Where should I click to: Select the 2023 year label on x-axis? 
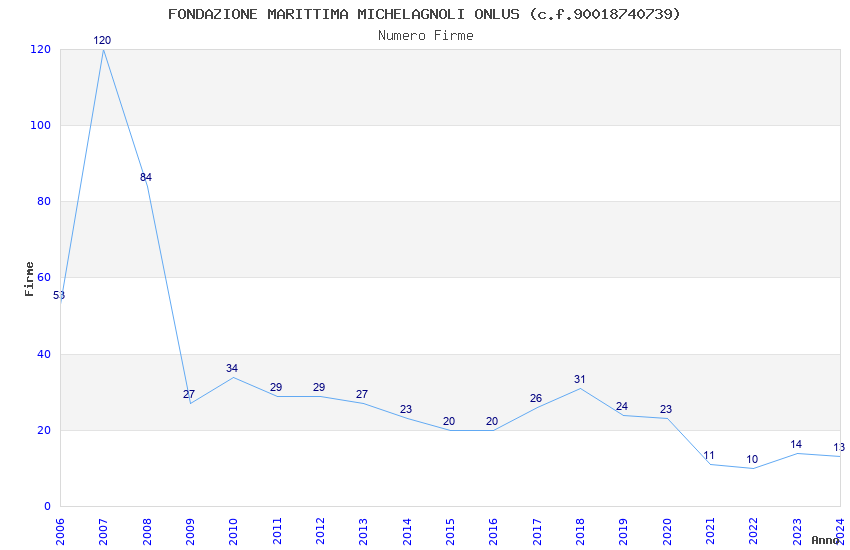tap(797, 532)
